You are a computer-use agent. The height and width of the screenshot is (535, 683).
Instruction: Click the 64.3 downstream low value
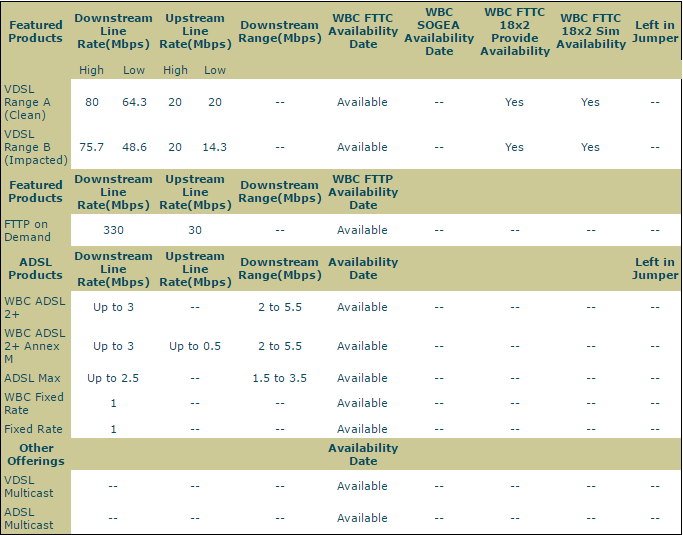coord(134,102)
